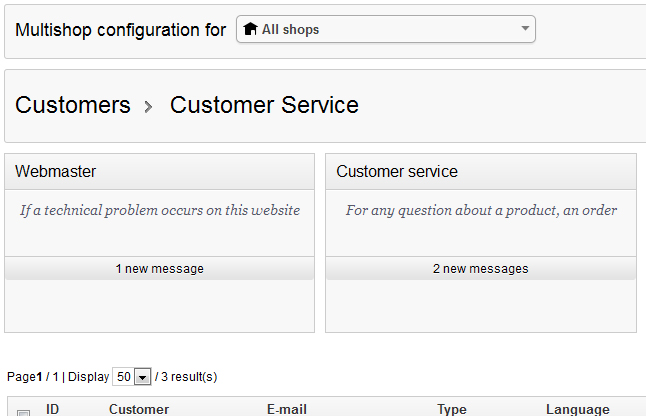646x416 pixels.
Task: Sort table by Customer column
Action: tap(139, 409)
